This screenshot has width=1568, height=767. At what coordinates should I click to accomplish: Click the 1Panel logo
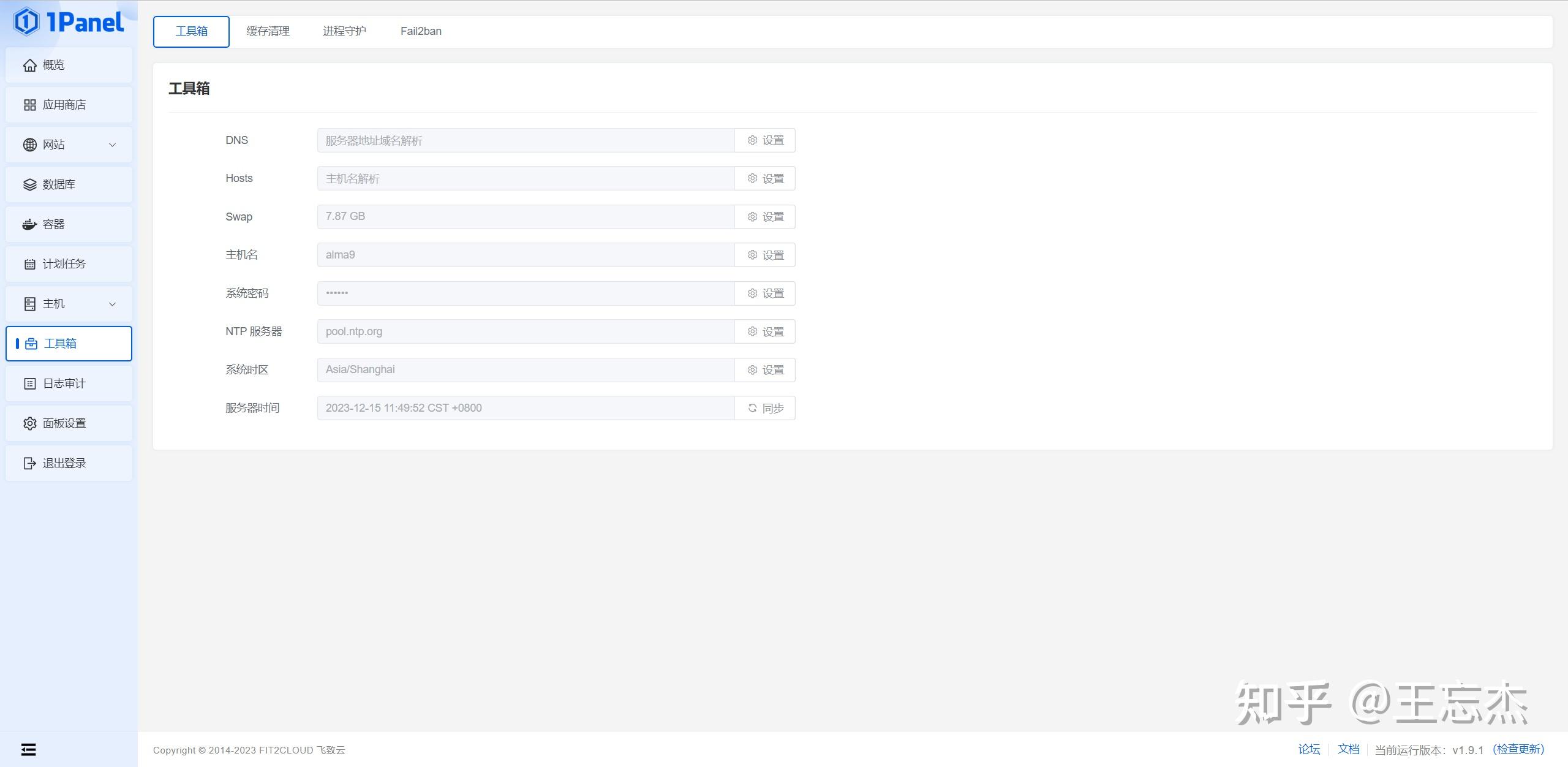tap(69, 22)
